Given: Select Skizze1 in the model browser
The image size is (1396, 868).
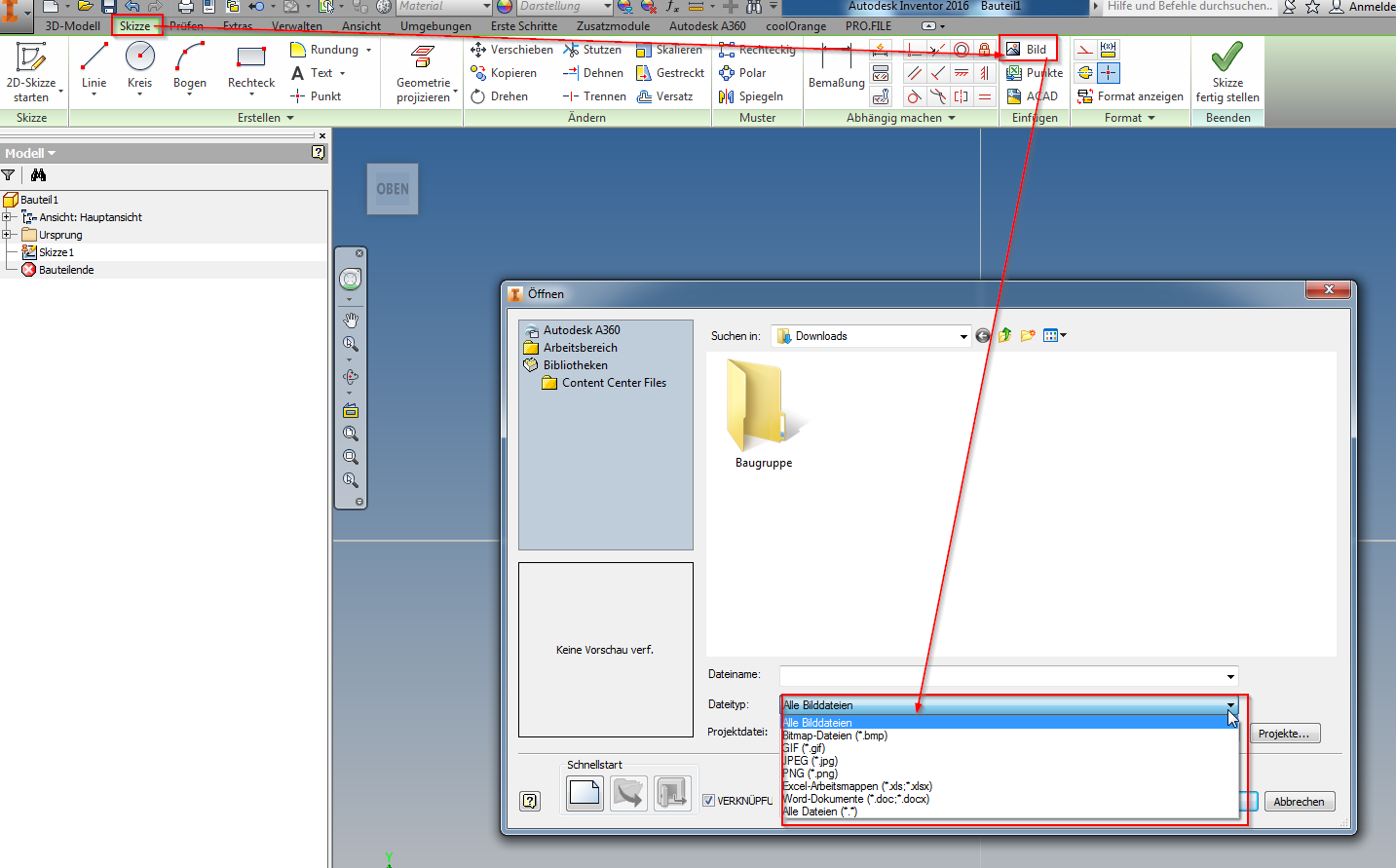Looking at the screenshot, I should [x=57, y=252].
